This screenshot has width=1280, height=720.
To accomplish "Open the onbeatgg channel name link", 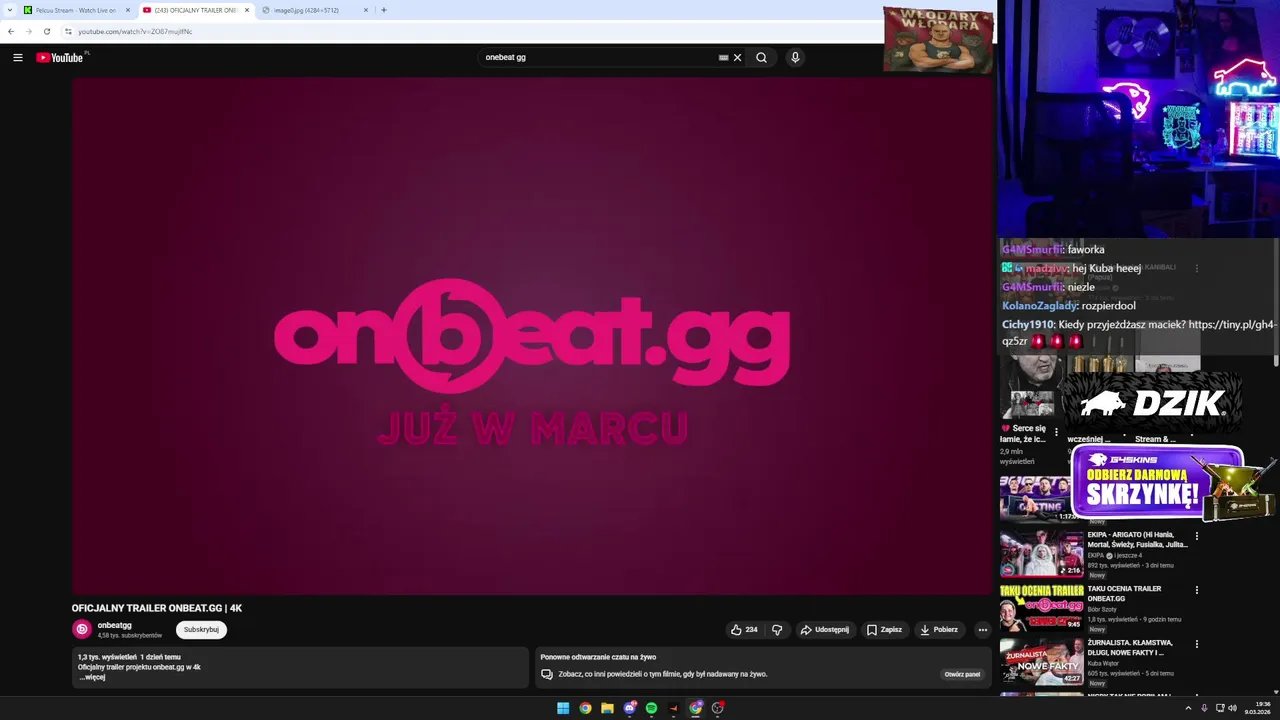I will coord(114,625).
